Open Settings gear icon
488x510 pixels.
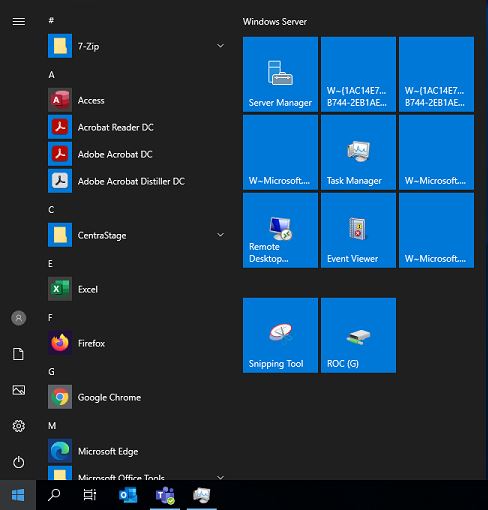coord(19,426)
